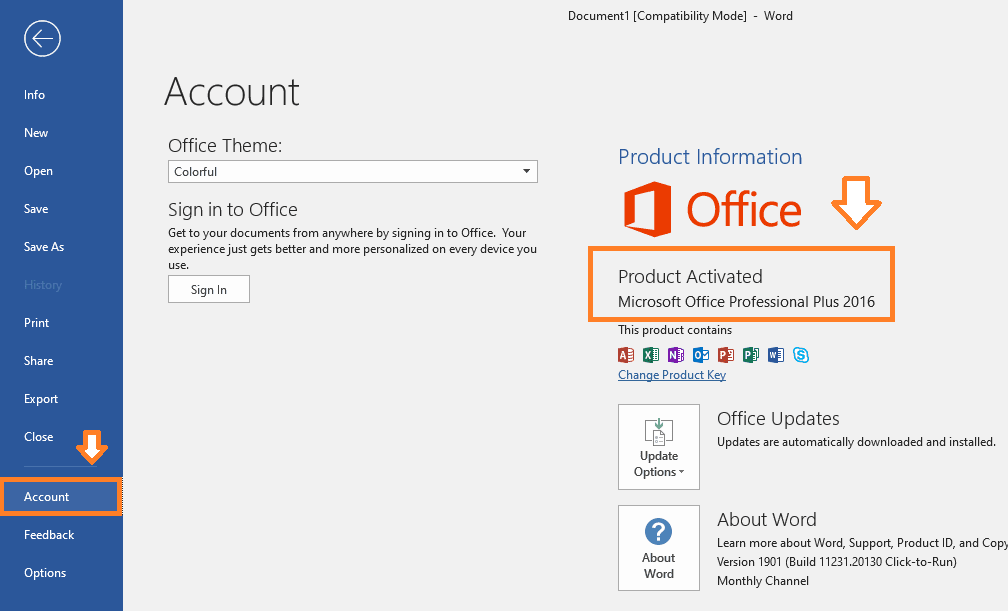Select the Account entry in the sidebar
This screenshot has width=1008, height=611.
[46, 496]
